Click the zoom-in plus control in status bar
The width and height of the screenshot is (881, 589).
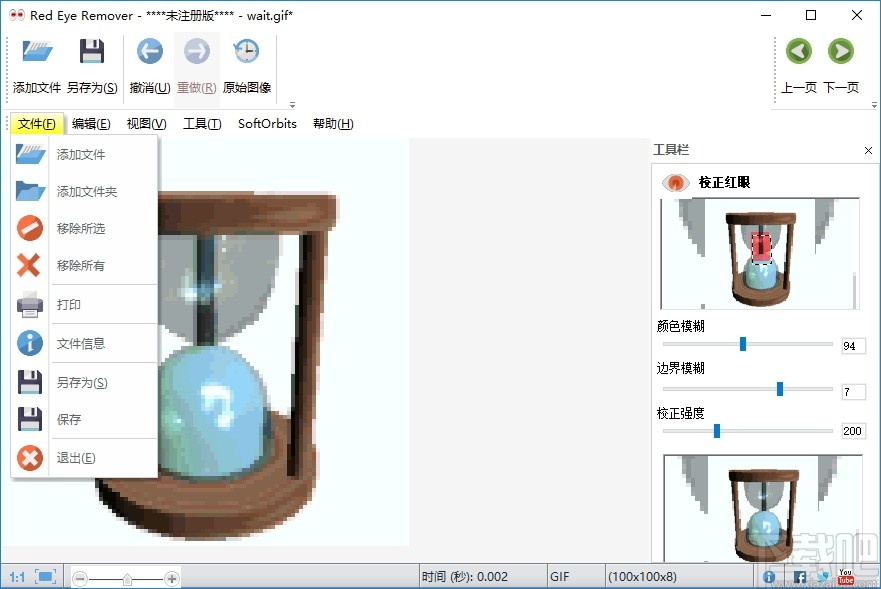coord(171,577)
